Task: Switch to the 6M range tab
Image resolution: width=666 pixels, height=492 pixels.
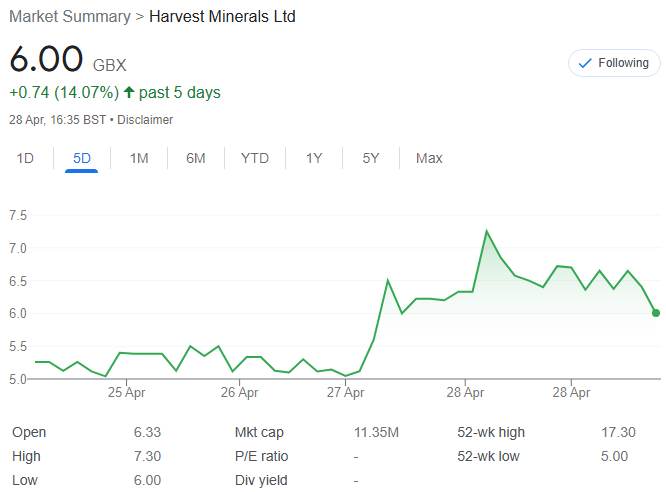Action: pyautogui.click(x=195, y=158)
